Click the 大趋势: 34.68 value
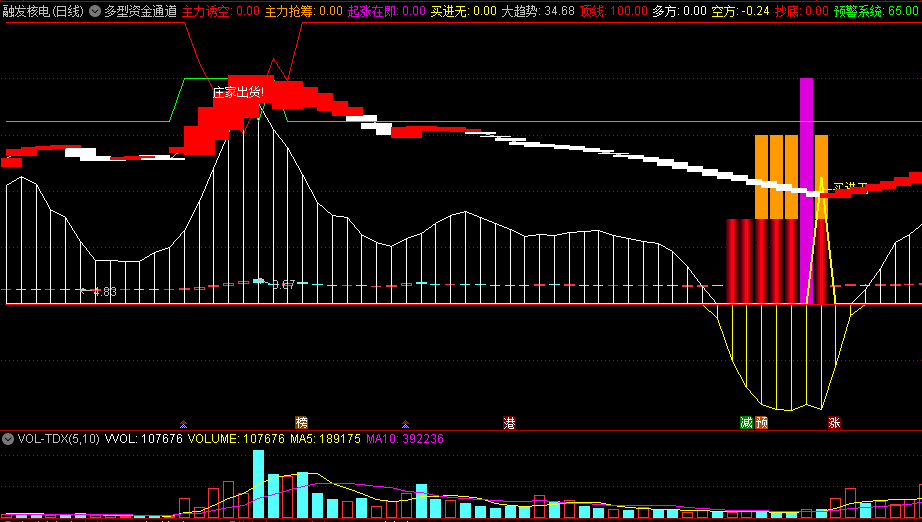Image resolution: width=922 pixels, height=522 pixels. 538,11
